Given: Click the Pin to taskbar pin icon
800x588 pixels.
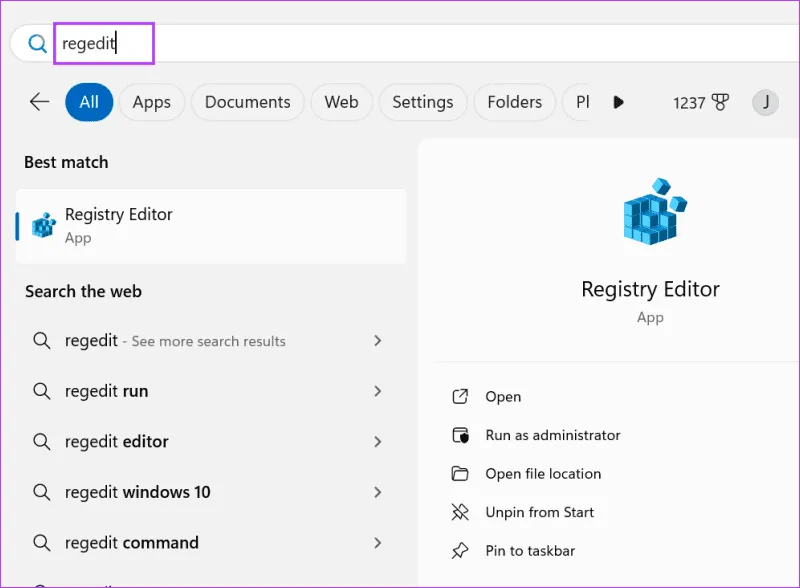Looking at the screenshot, I should 460,550.
